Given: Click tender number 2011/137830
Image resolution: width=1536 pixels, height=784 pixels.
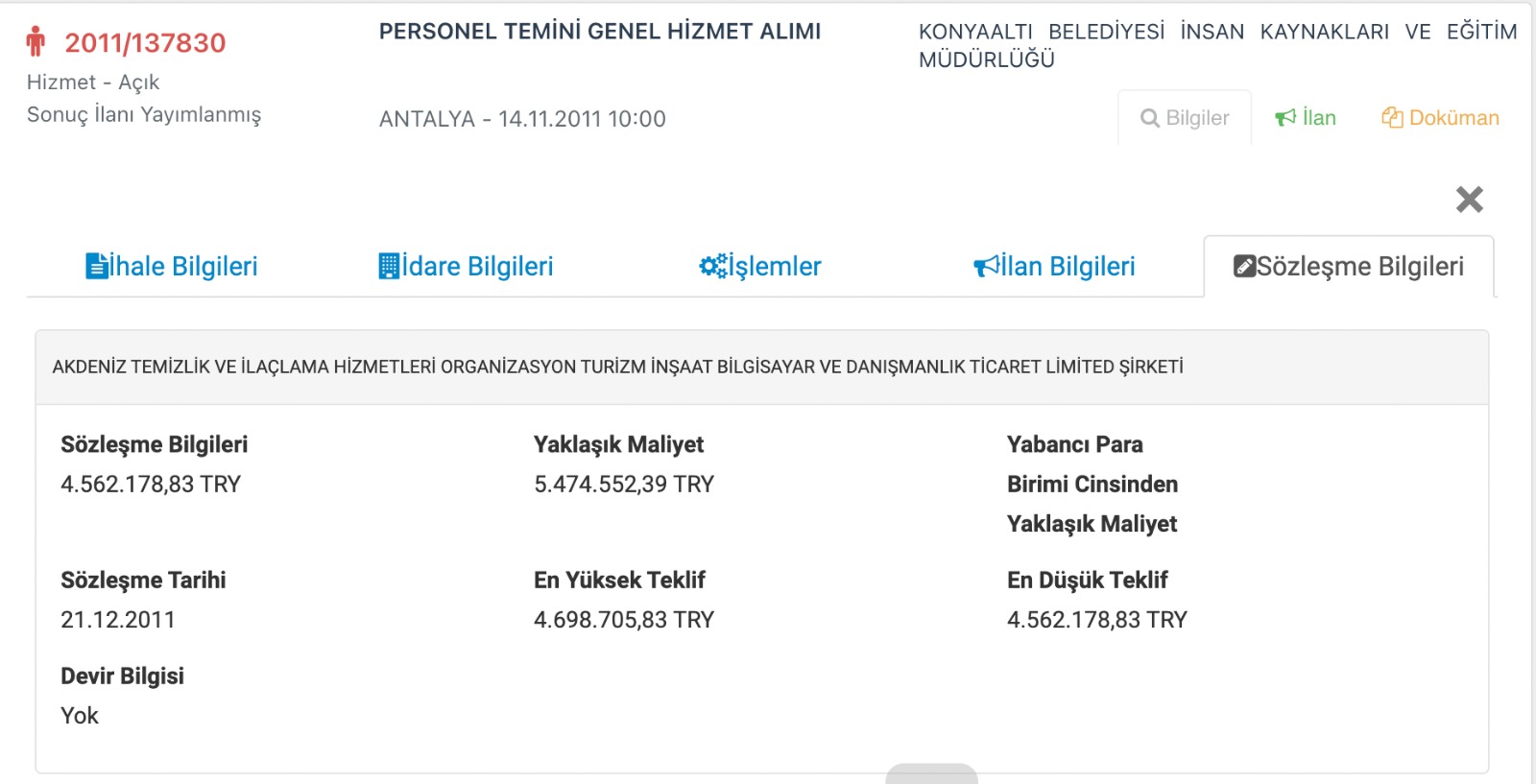Looking at the screenshot, I should 145,42.
